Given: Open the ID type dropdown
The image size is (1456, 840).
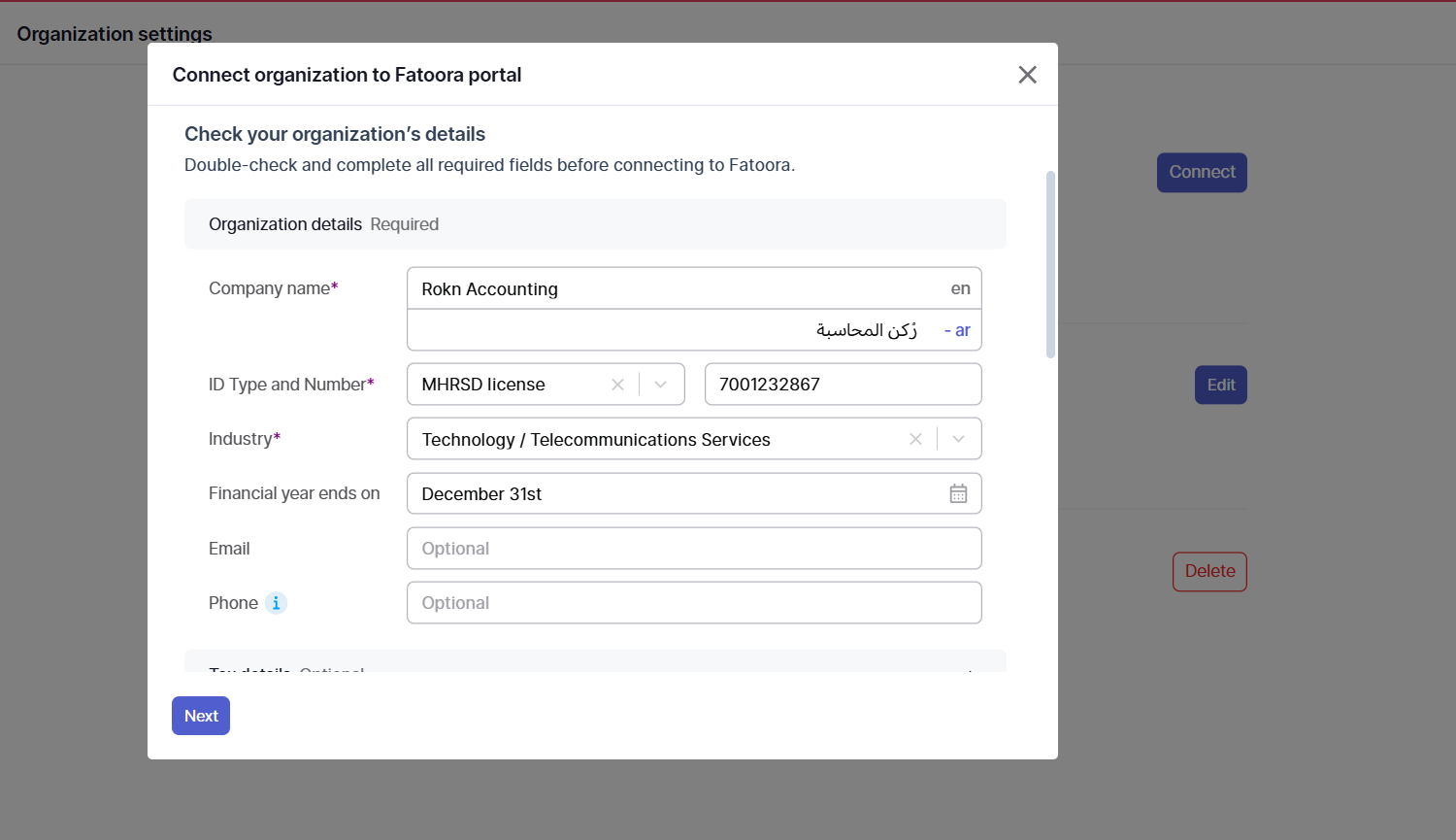Looking at the screenshot, I should point(661,385).
